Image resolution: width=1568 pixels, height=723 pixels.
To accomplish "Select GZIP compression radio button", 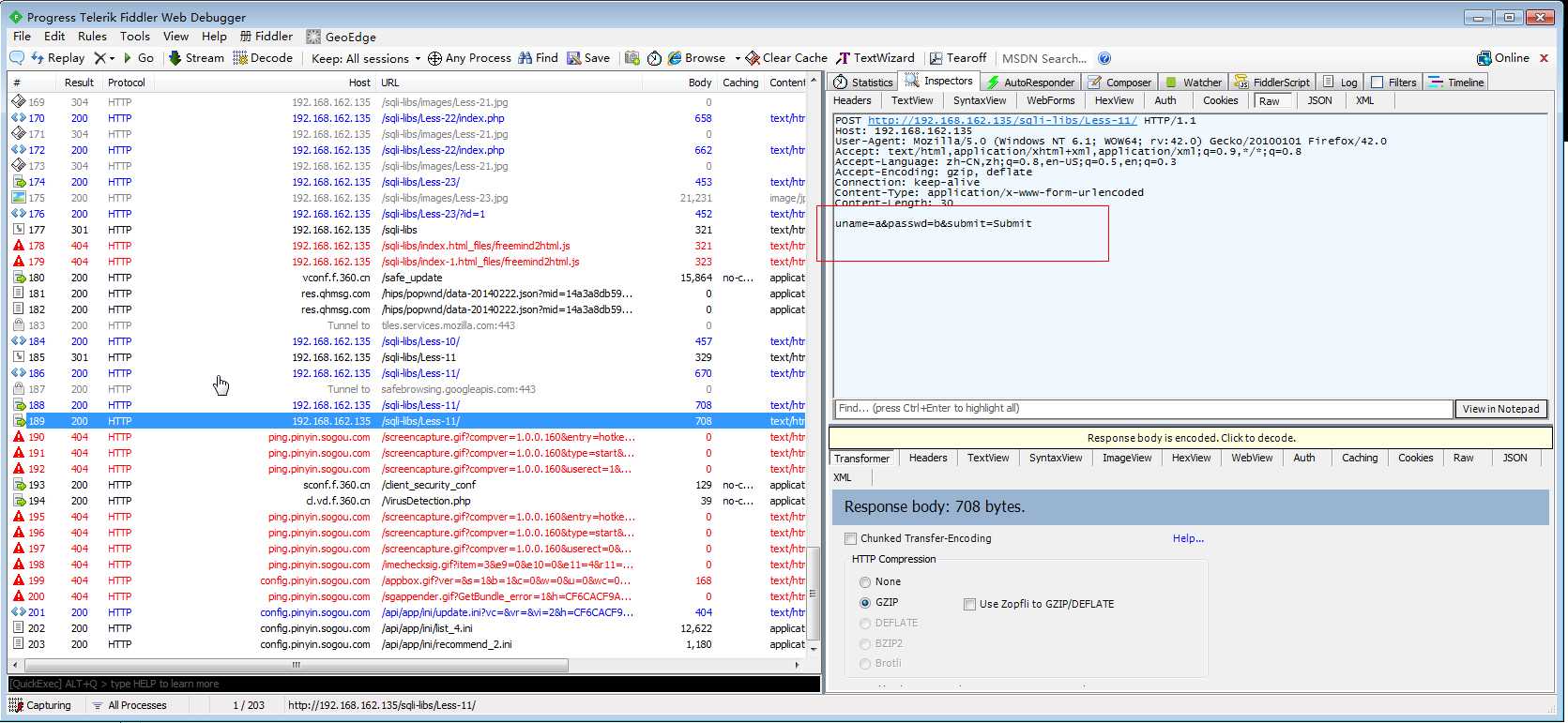I will 865,603.
